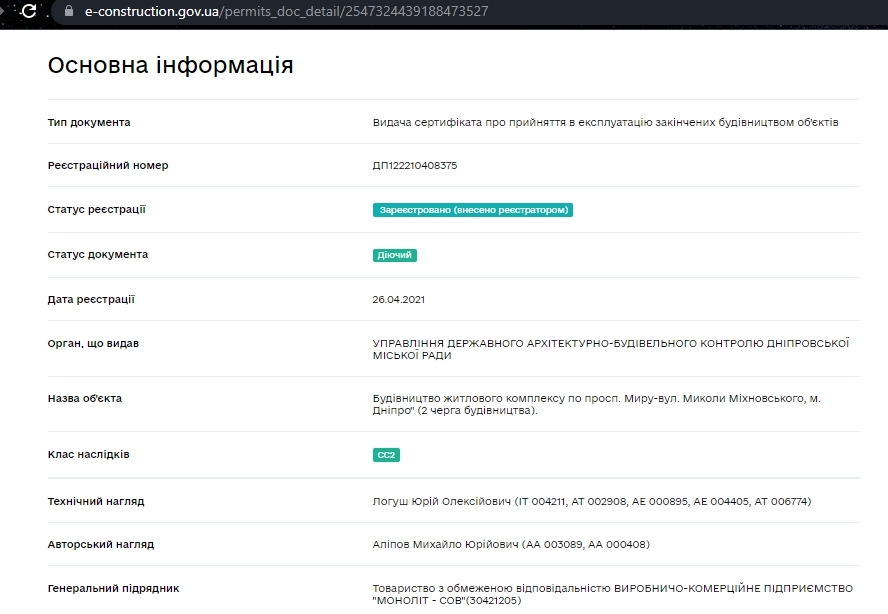Click the padlock site security icon
This screenshot has width=888, height=614.
tap(69, 11)
